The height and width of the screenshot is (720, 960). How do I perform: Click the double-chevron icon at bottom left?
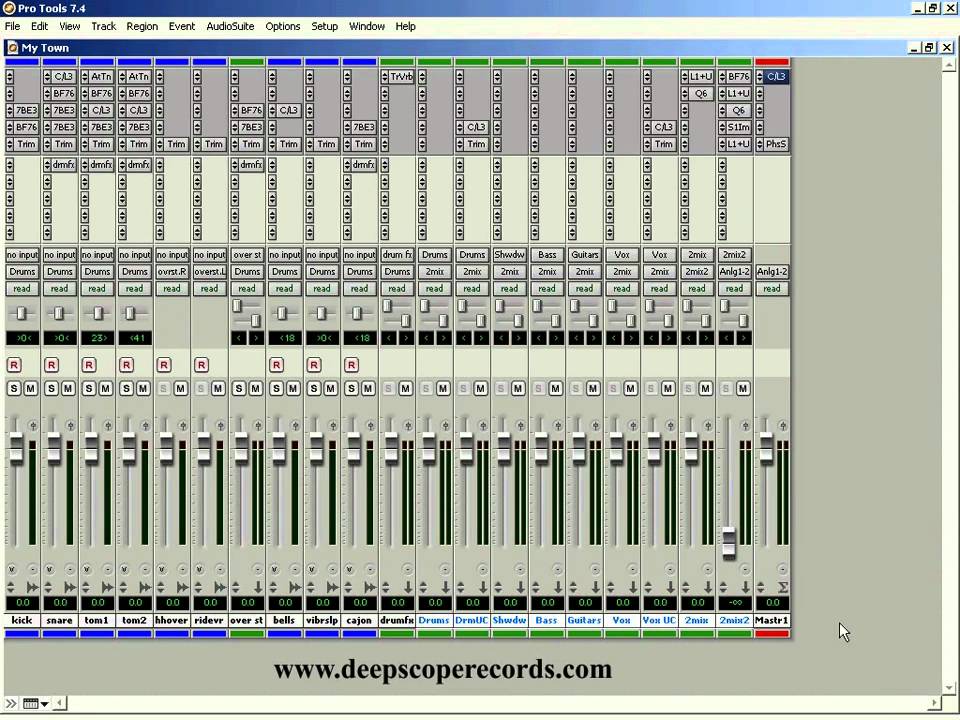(x=11, y=703)
